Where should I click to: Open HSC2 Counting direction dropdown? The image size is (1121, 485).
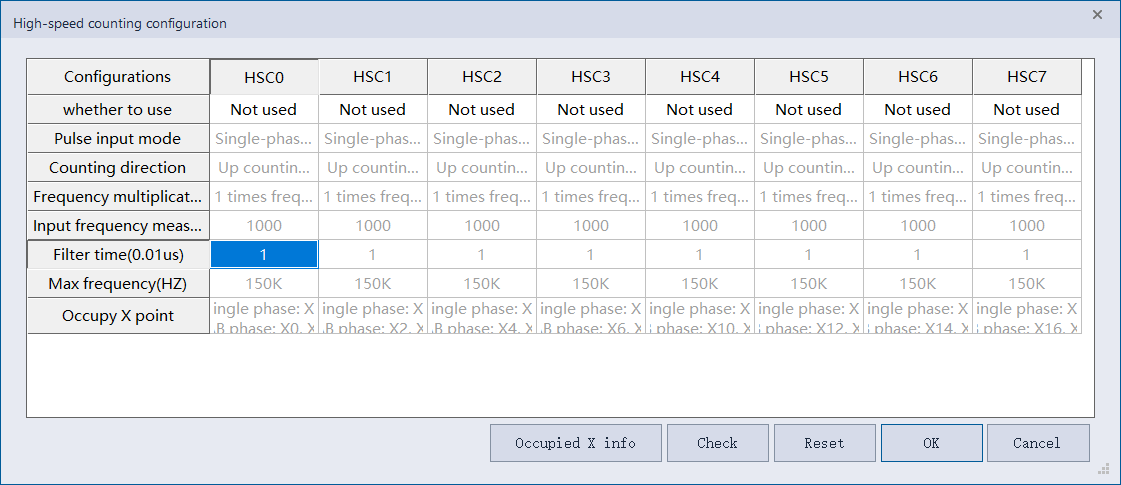tap(482, 168)
